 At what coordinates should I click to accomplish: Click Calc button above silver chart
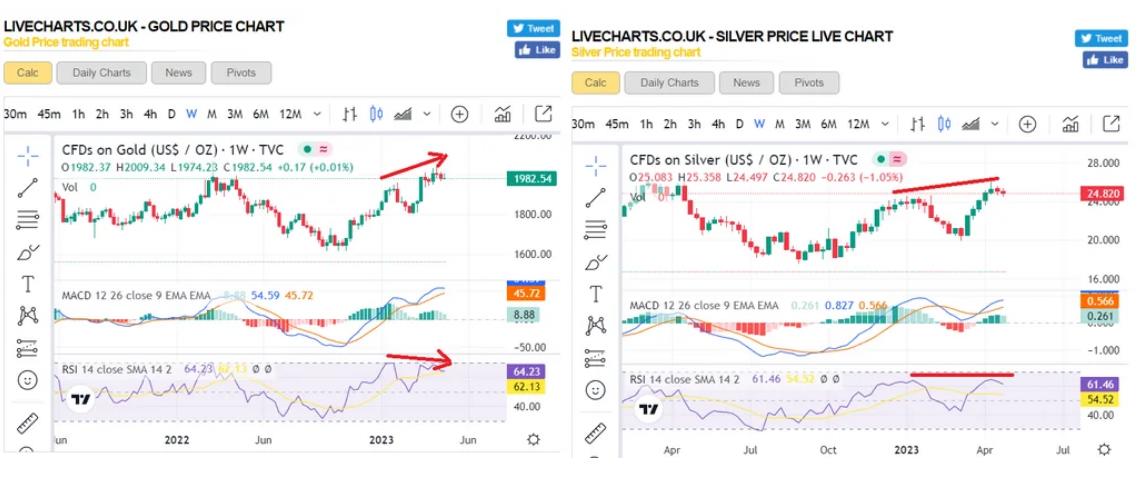coord(596,82)
